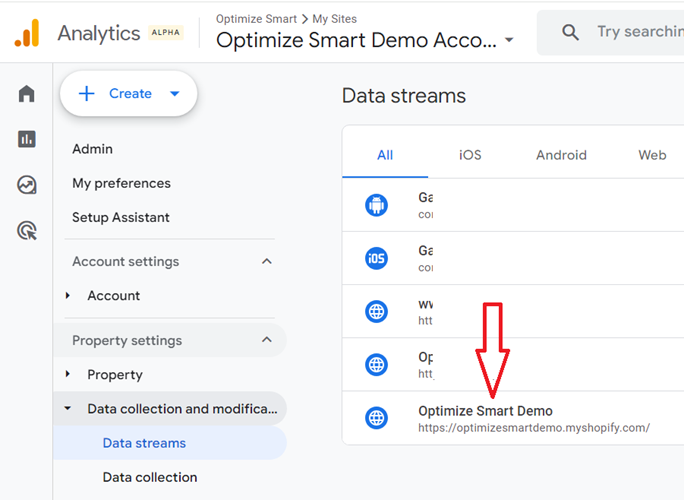684x500 pixels.
Task: Switch to the All tab
Action: [x=385, y=155]
